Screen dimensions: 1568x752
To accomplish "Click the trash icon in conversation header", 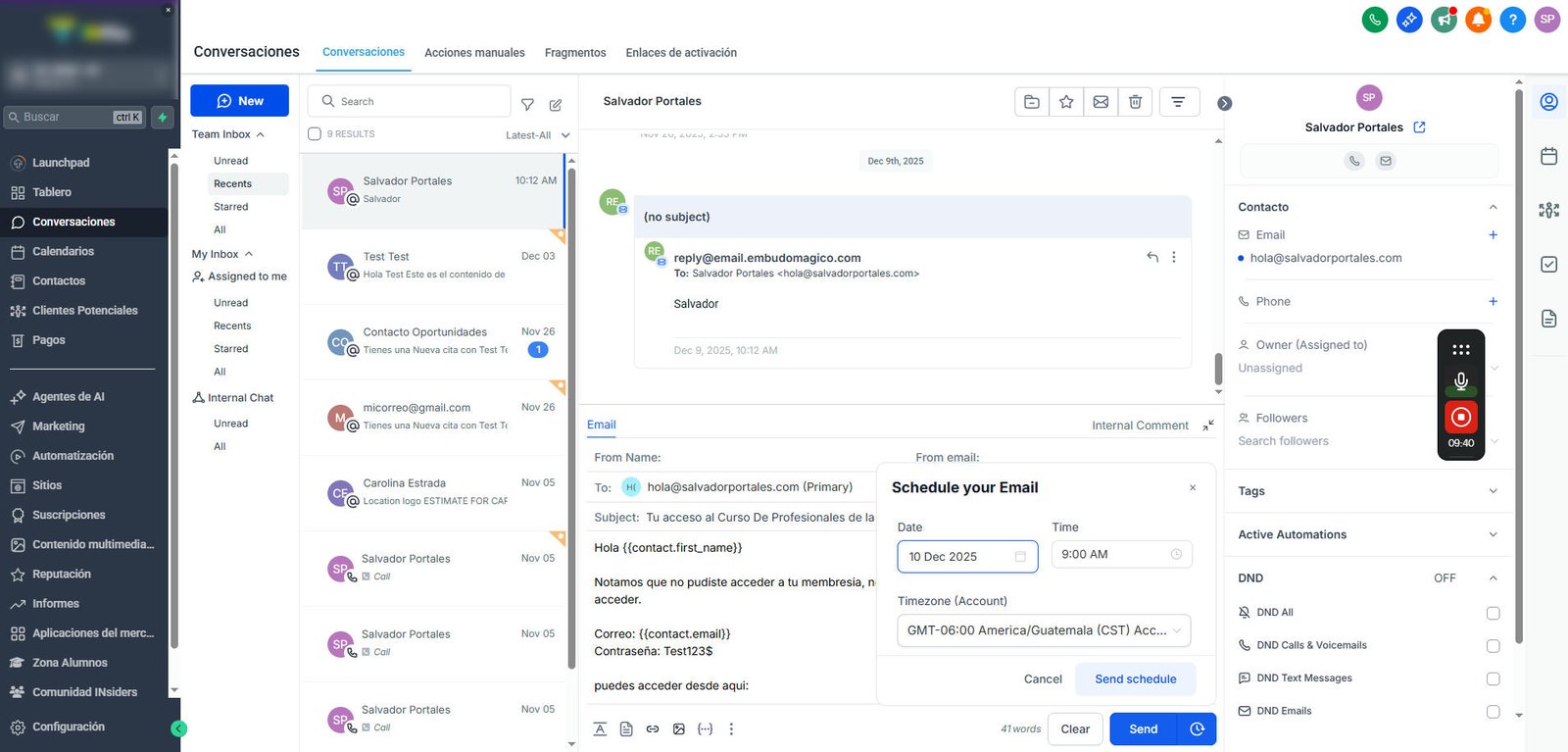I will pyautogui.click(x=1135, y=102).
